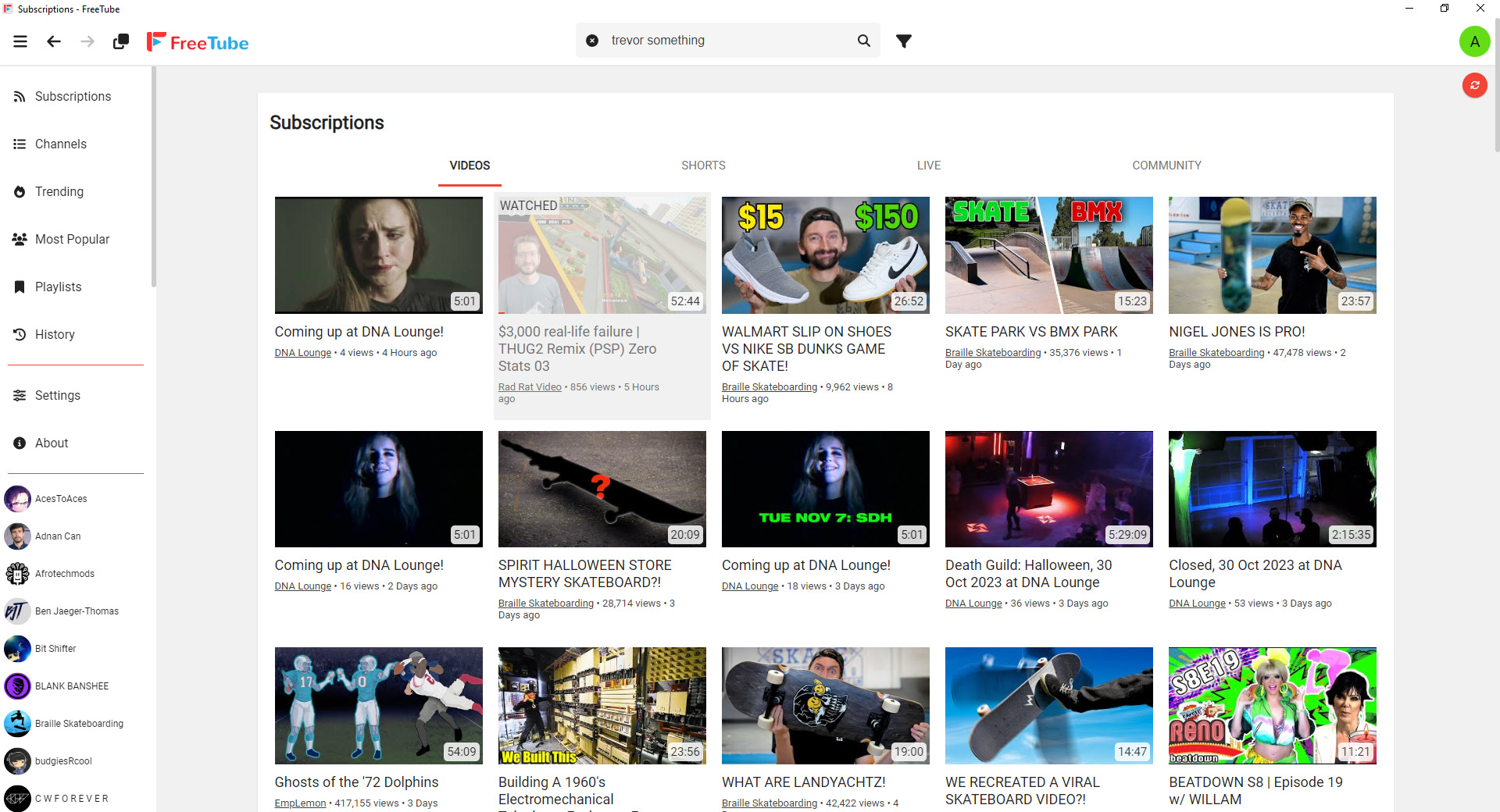Open SKATE PARK VS BMX PARK thumbnail
This screenshot has width=1500, height=812.
pos(1048,255)
